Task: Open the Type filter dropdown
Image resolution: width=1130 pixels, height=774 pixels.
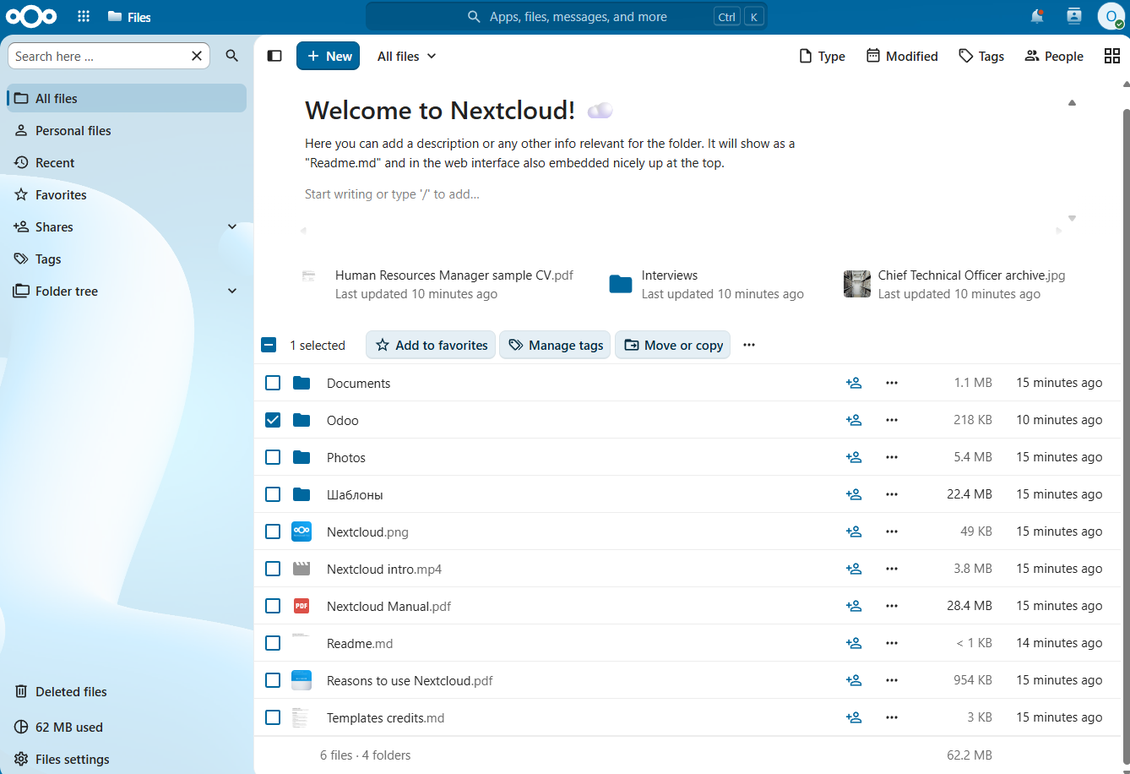Action: (x=822, y=56)
